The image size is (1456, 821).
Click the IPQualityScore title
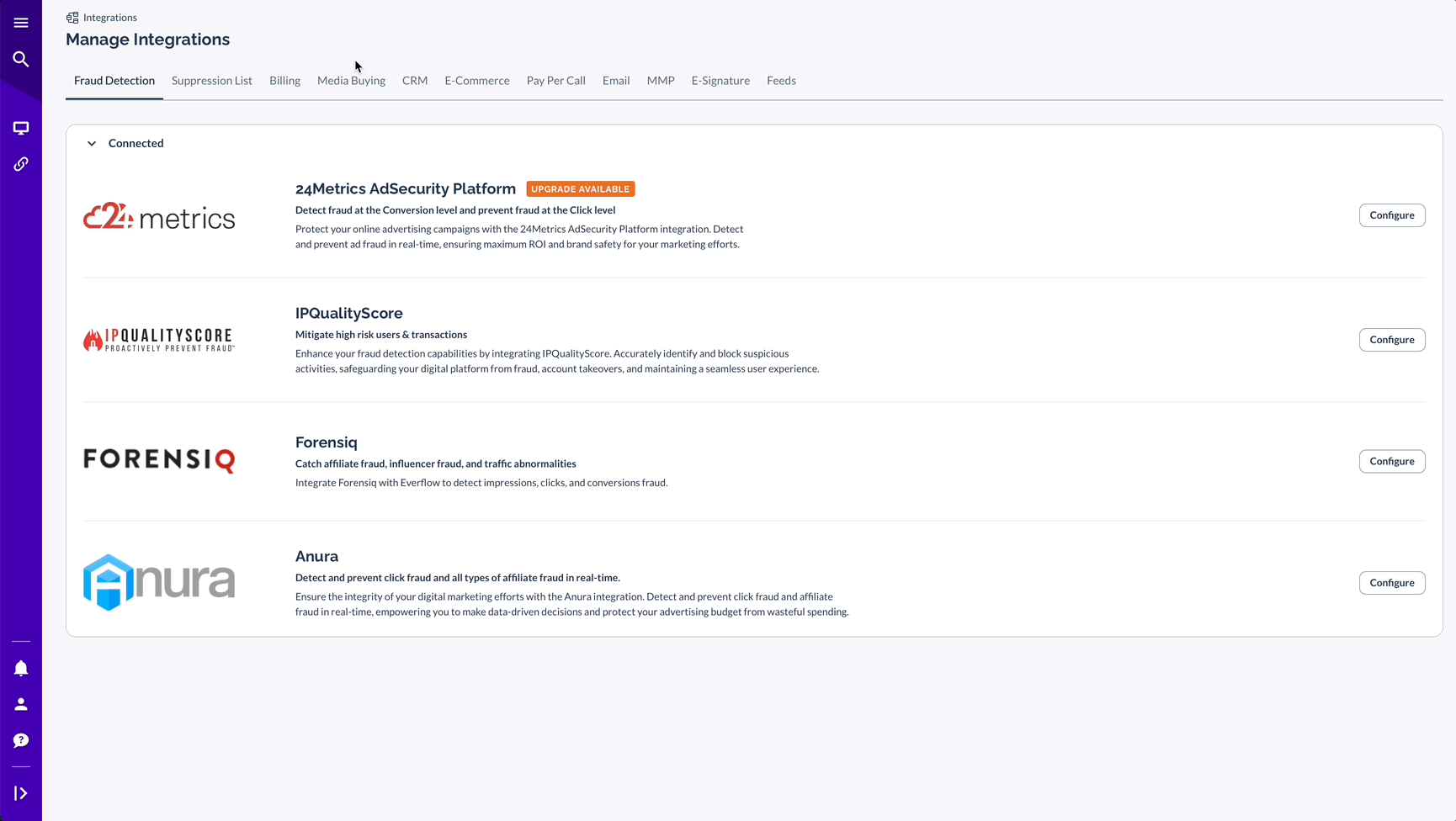point(349,314)
